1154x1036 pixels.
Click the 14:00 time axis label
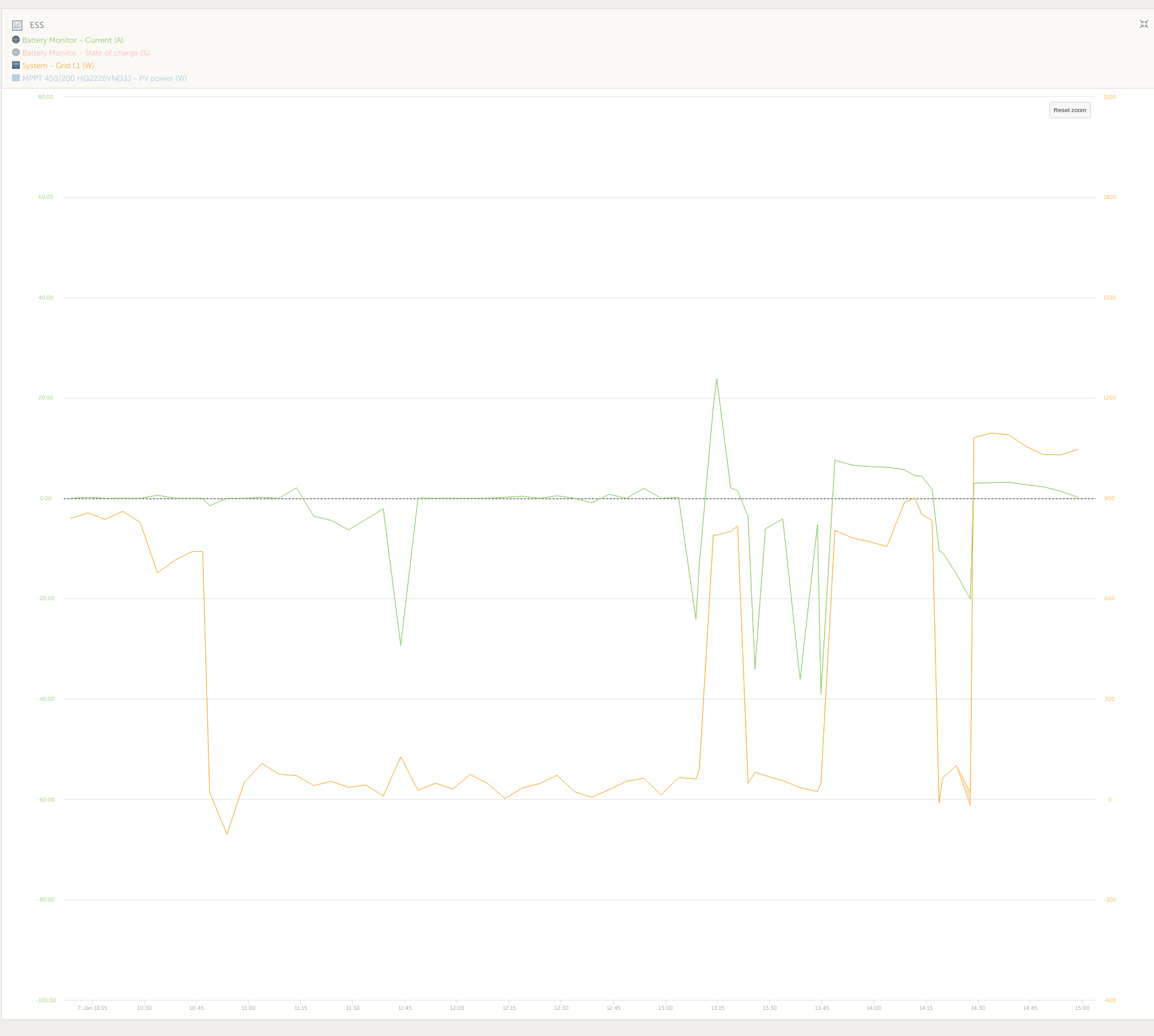[874, 1008]
